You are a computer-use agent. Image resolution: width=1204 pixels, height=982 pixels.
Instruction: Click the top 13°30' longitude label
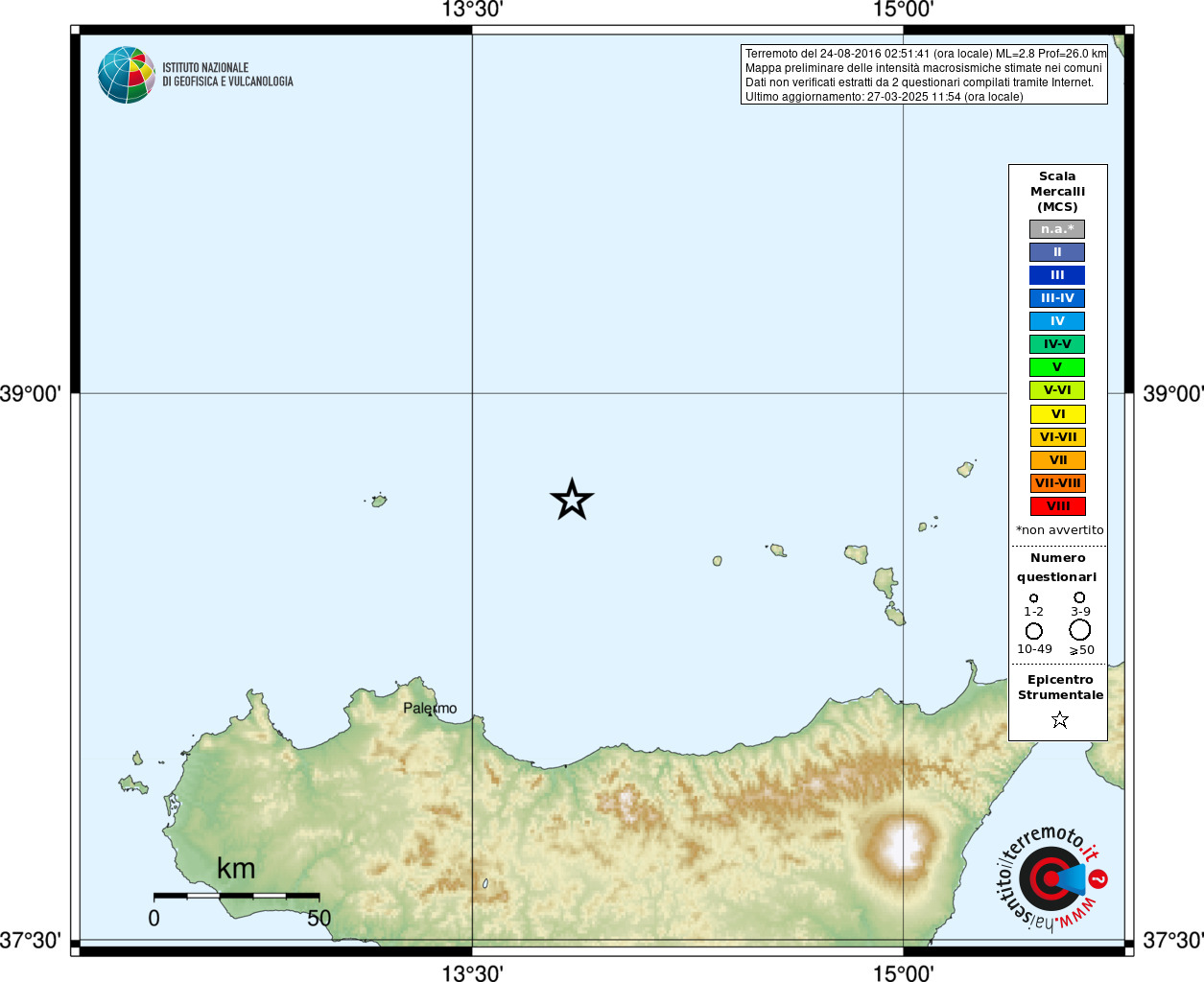tap(472, 11)
